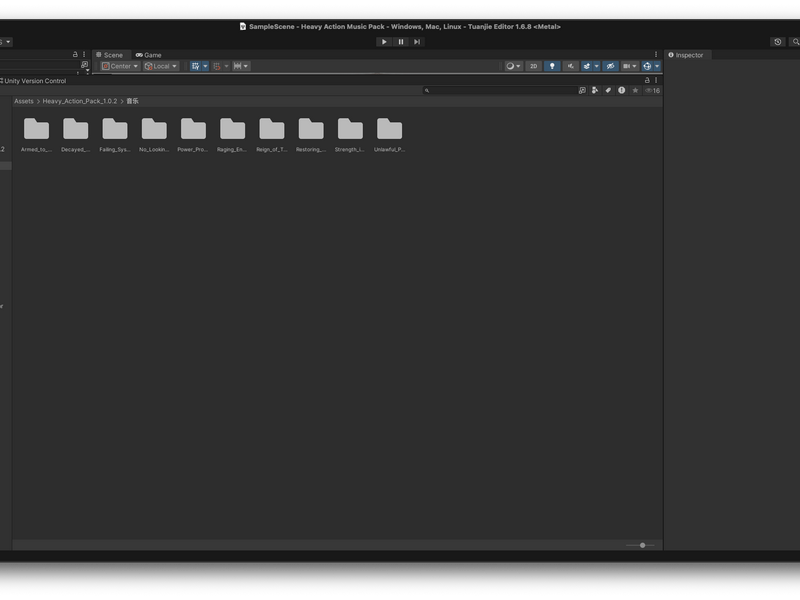Open the Project panel three-dot options menu
800x600 pixels.
(x=656, y=80)
